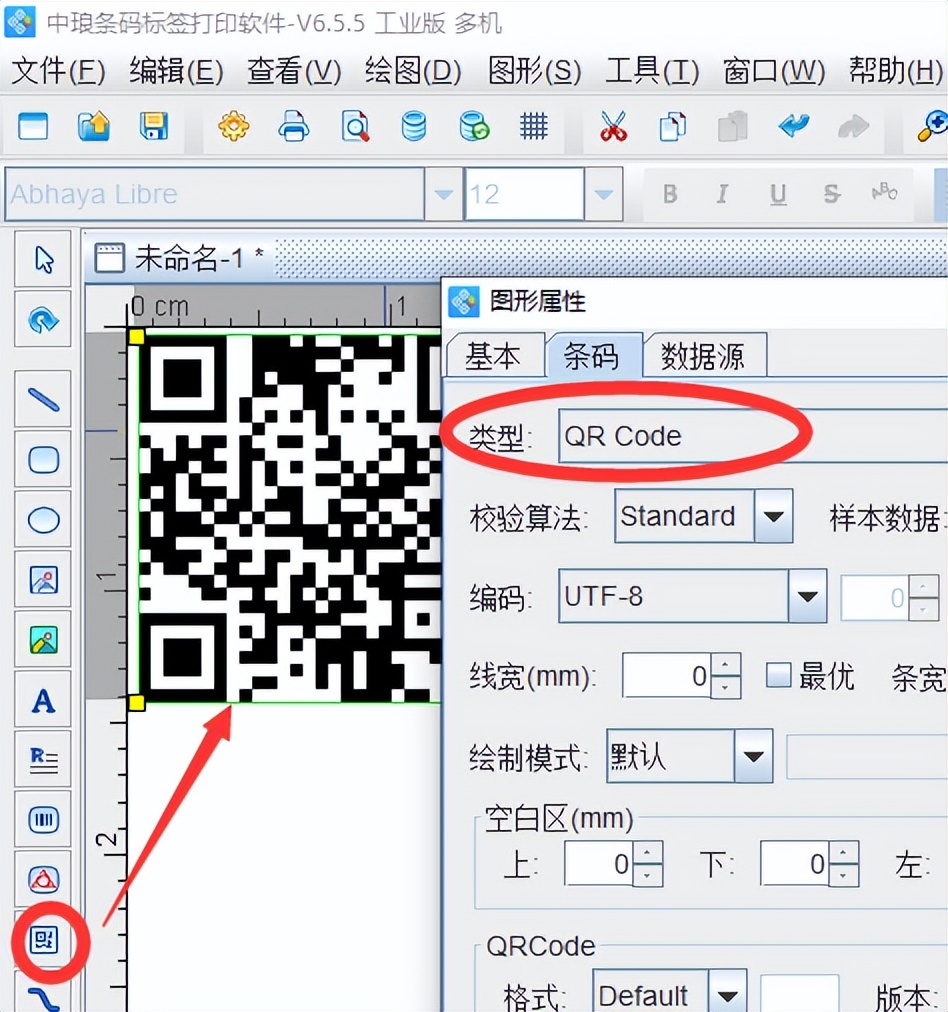Image resolution: width=948 pixels, height=1012 pixels.
Task: Click the font name Abhaya Libre field
Action: pyautogui.click(x=215, y=194)
